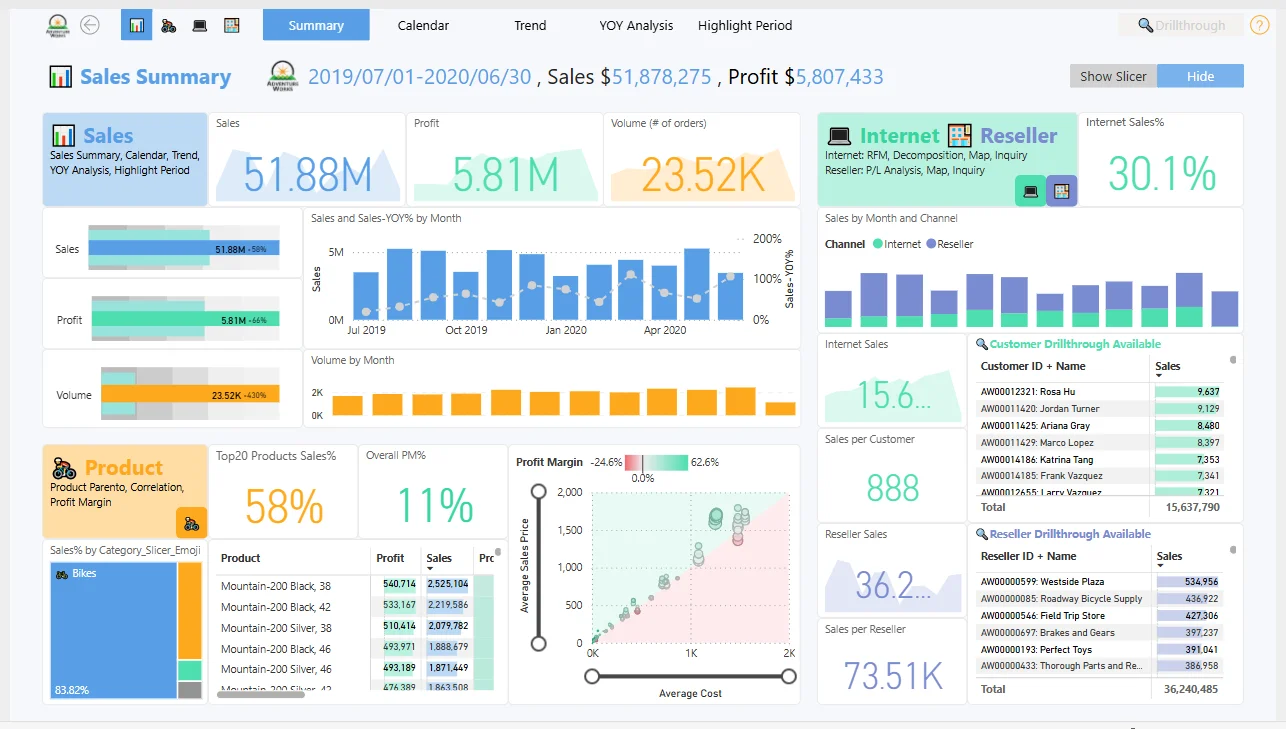Click the top handle of Average Sales Price slider
The image size is (1286, 729).
pyautogui.click(x=539, y=491)
